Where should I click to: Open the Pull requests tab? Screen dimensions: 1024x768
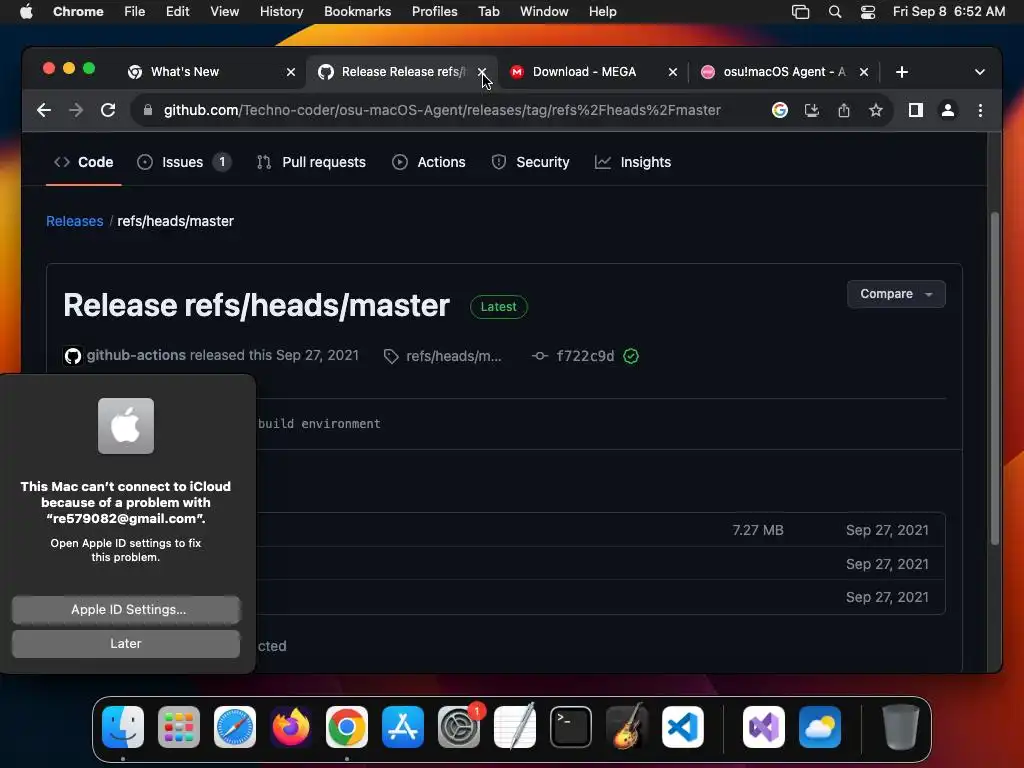click(x=312, y=162)
